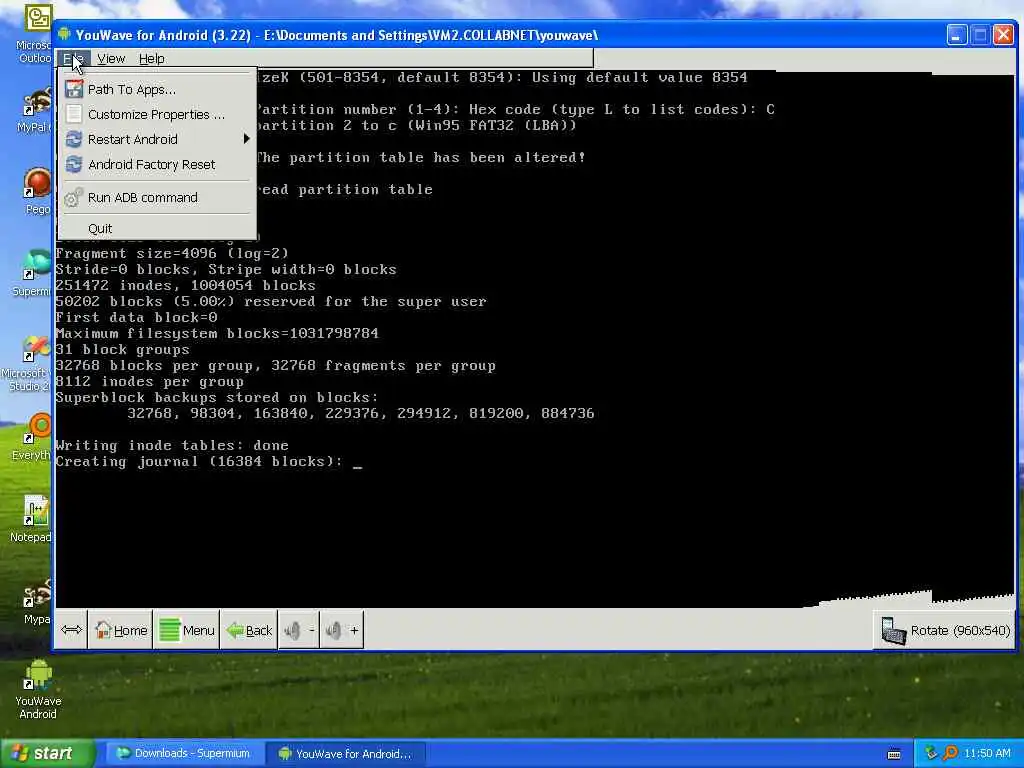The width and height of the screenshot is (1024, 768).
Task: Click the Android Back button
Action: coord(249,630)
